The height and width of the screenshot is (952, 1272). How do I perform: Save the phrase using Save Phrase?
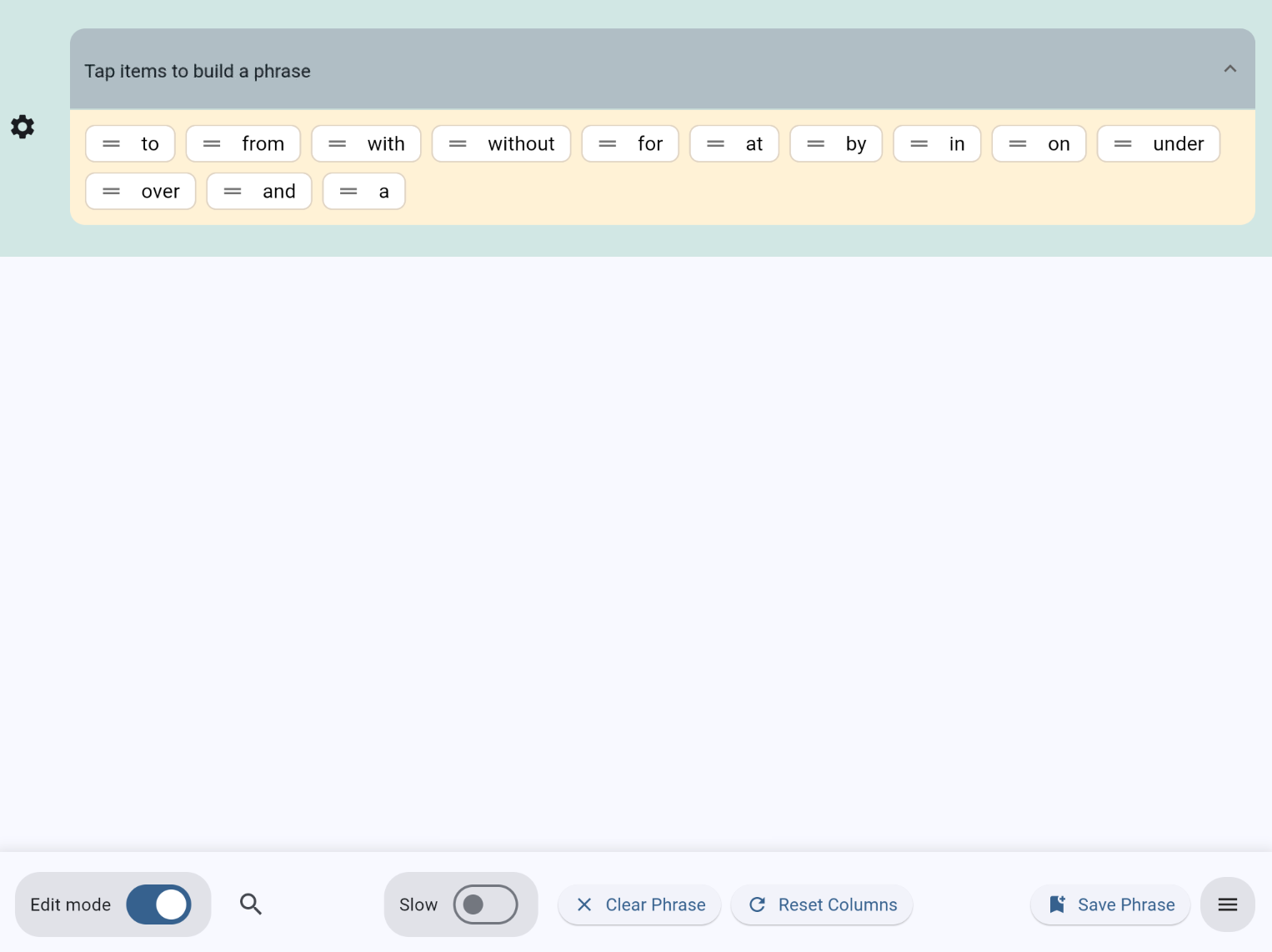point(1110,904)
